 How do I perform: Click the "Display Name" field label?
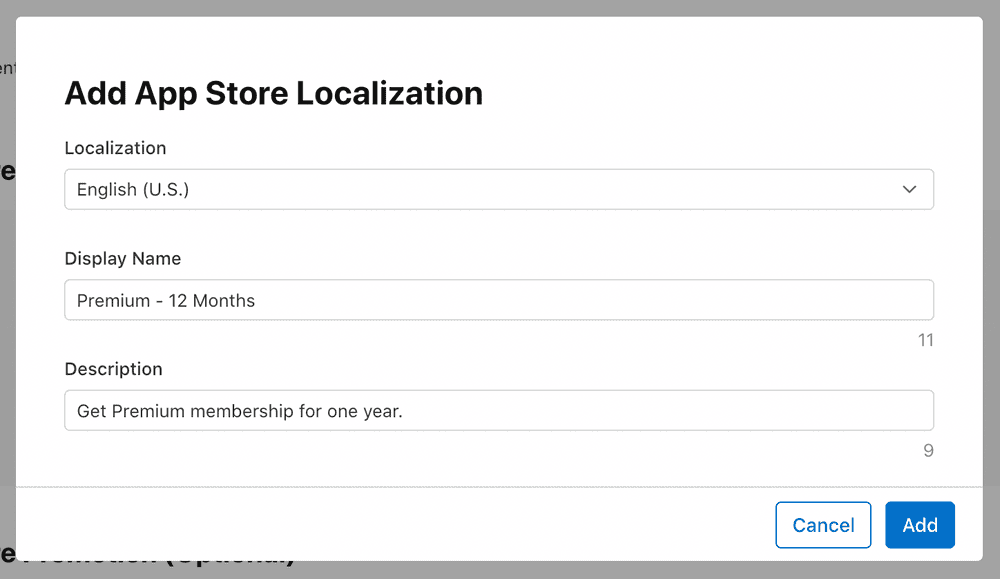(x=123, y=258)
